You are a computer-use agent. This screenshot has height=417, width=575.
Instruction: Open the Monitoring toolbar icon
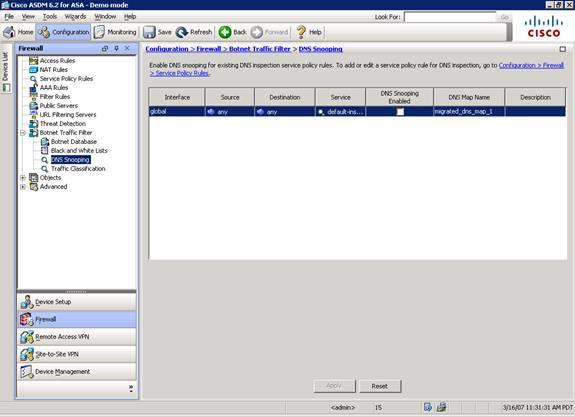click(x=99, y=32)
